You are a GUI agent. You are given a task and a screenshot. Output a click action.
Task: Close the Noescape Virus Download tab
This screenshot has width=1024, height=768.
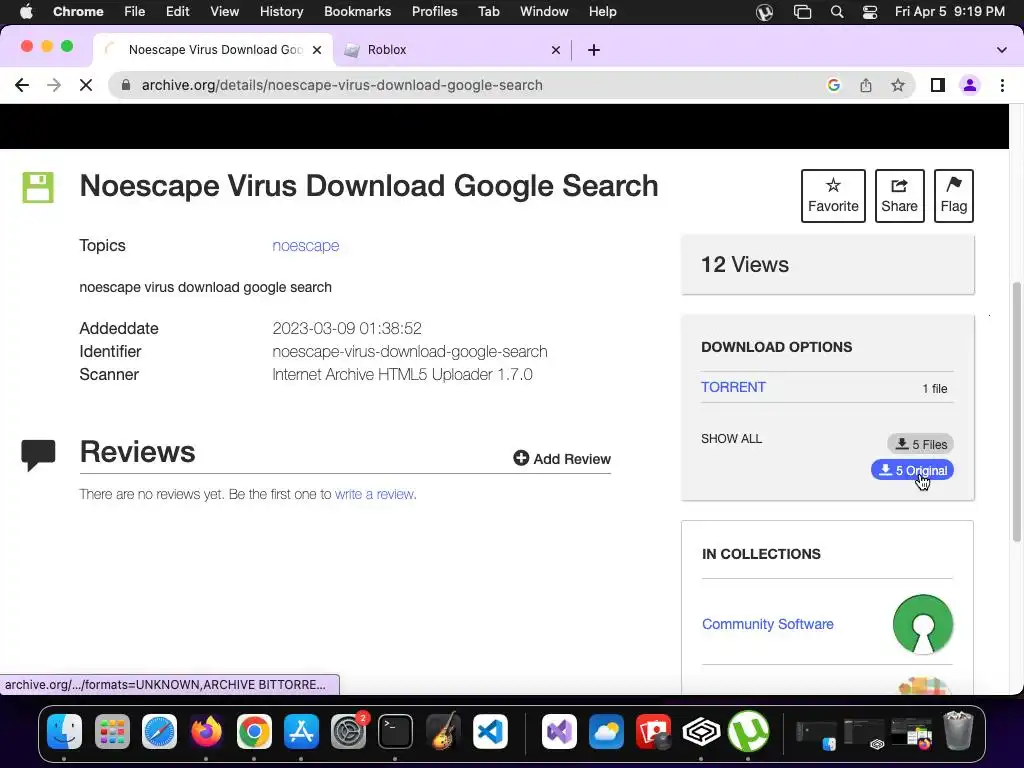pyautogui.click(x=317, y=50)
